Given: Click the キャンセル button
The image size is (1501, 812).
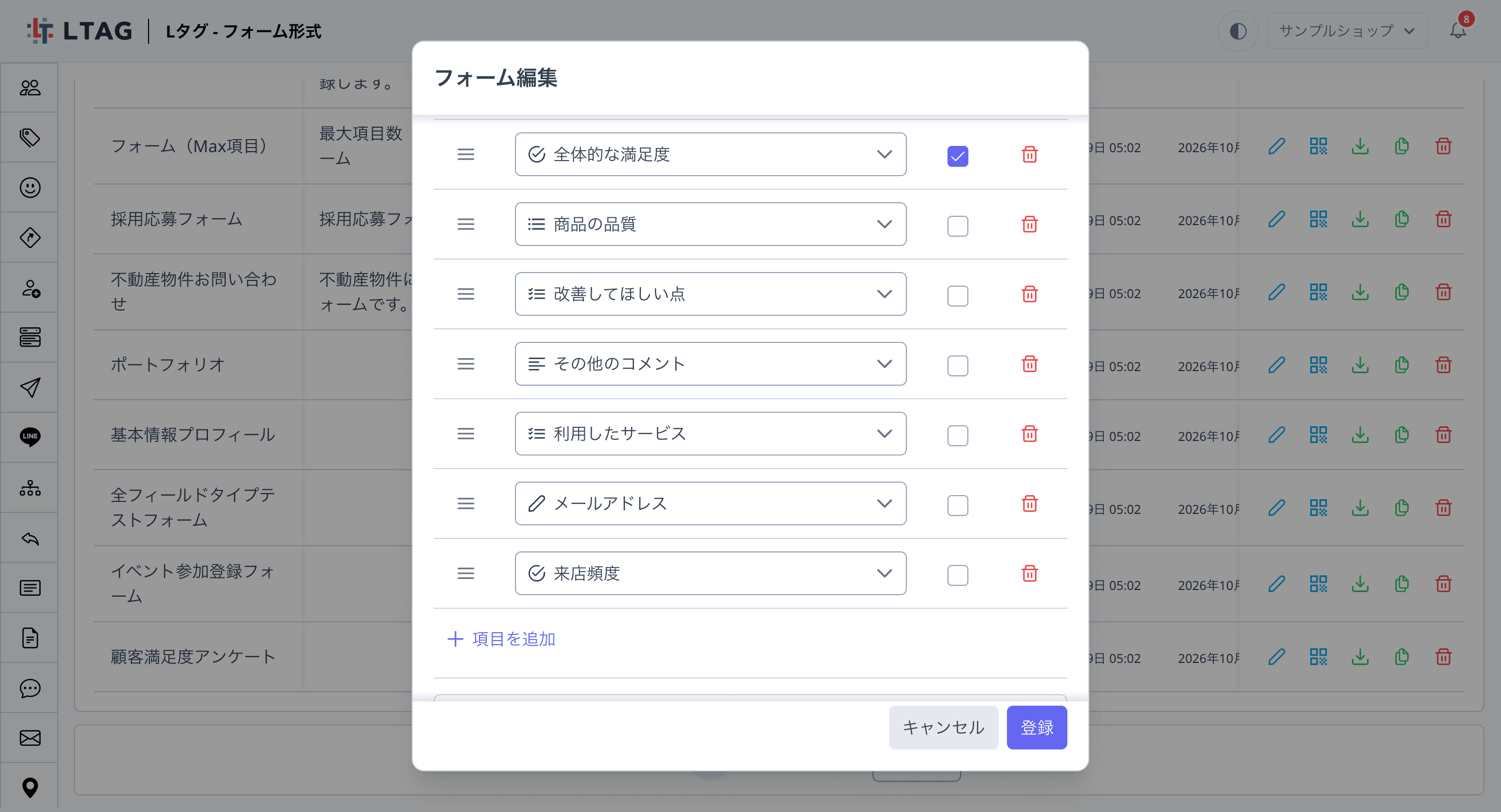Looking at the screenshot, I should [943, 728].
